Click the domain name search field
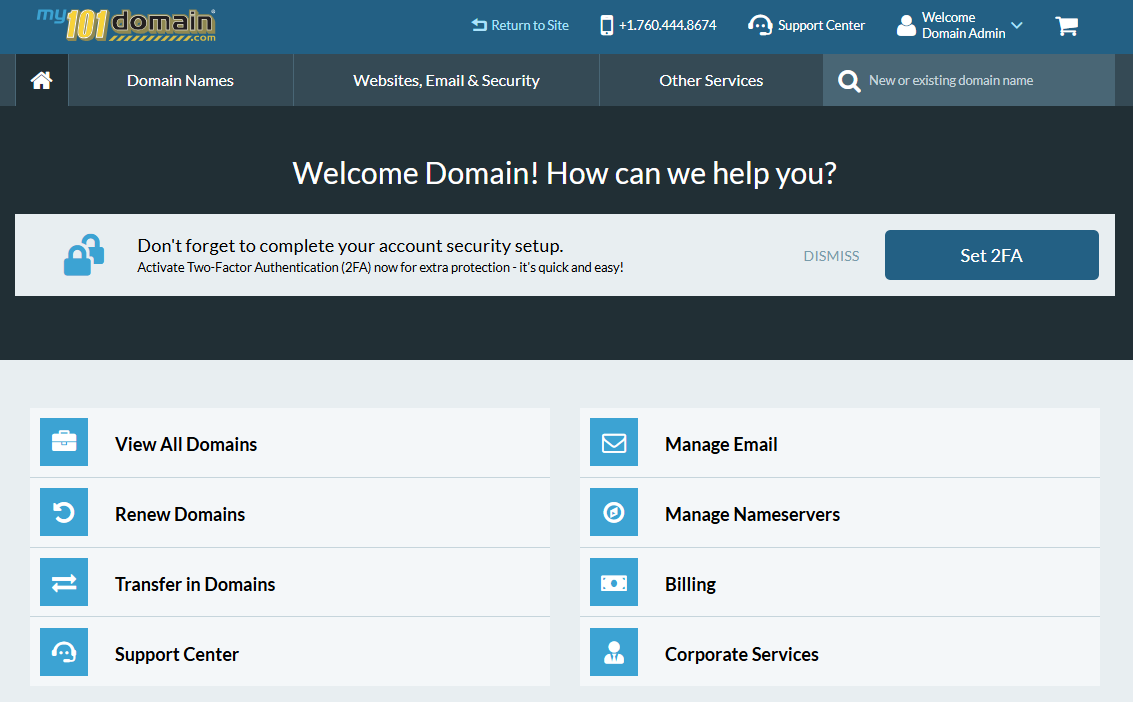Viewport: 1133px width, 702px height. click(985, 81)
